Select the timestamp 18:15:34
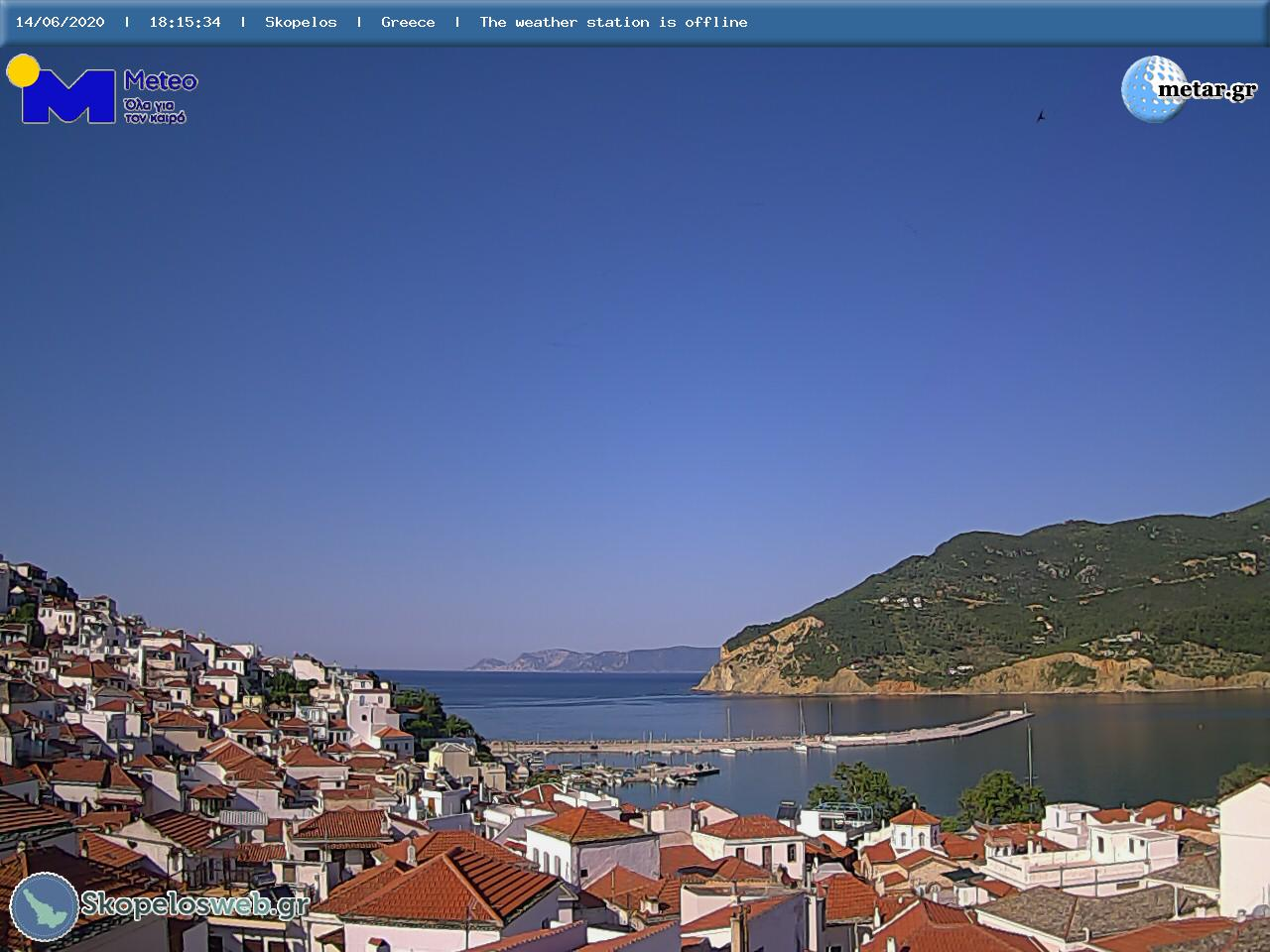1270x952 pixels. [x=186, y=22]
